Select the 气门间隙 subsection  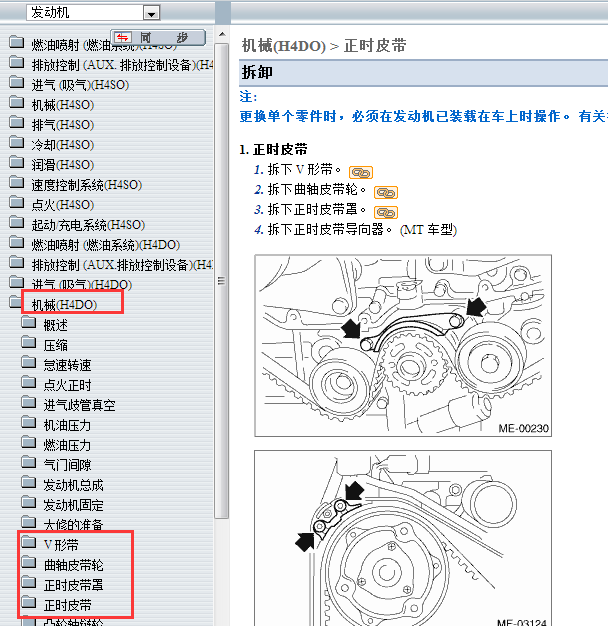(x=67, y=465)
